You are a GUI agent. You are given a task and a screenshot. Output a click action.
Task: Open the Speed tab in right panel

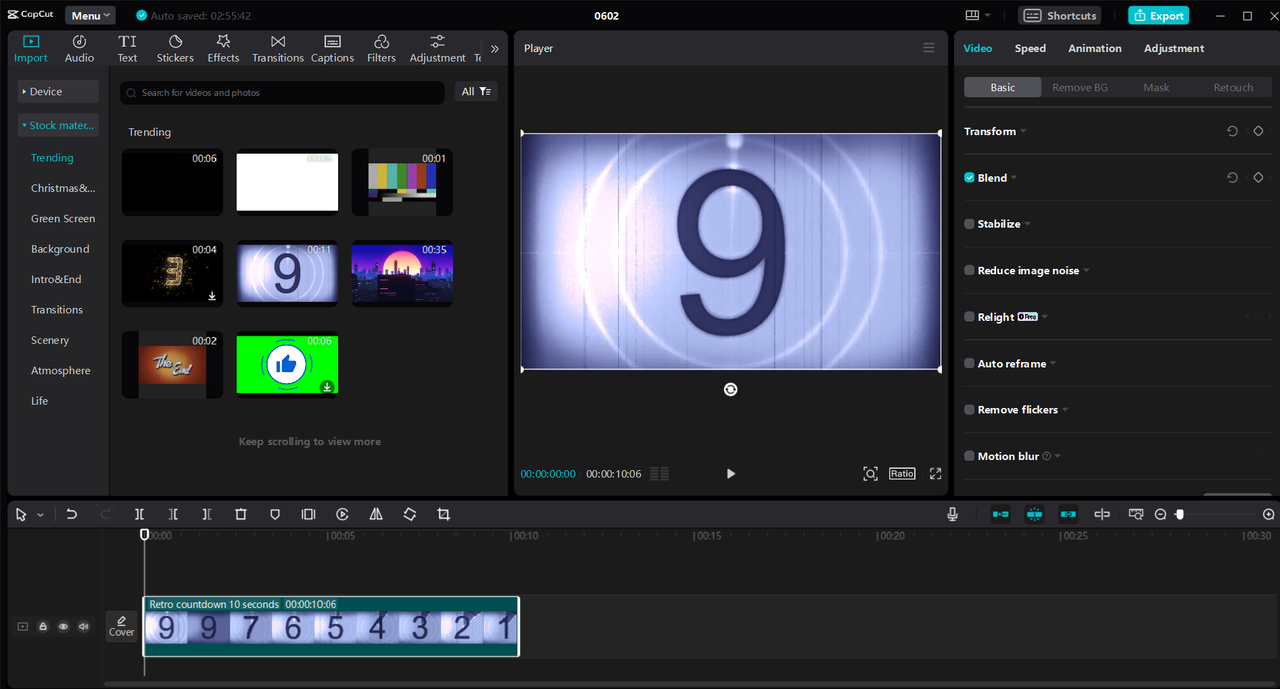click(1030, 48)
